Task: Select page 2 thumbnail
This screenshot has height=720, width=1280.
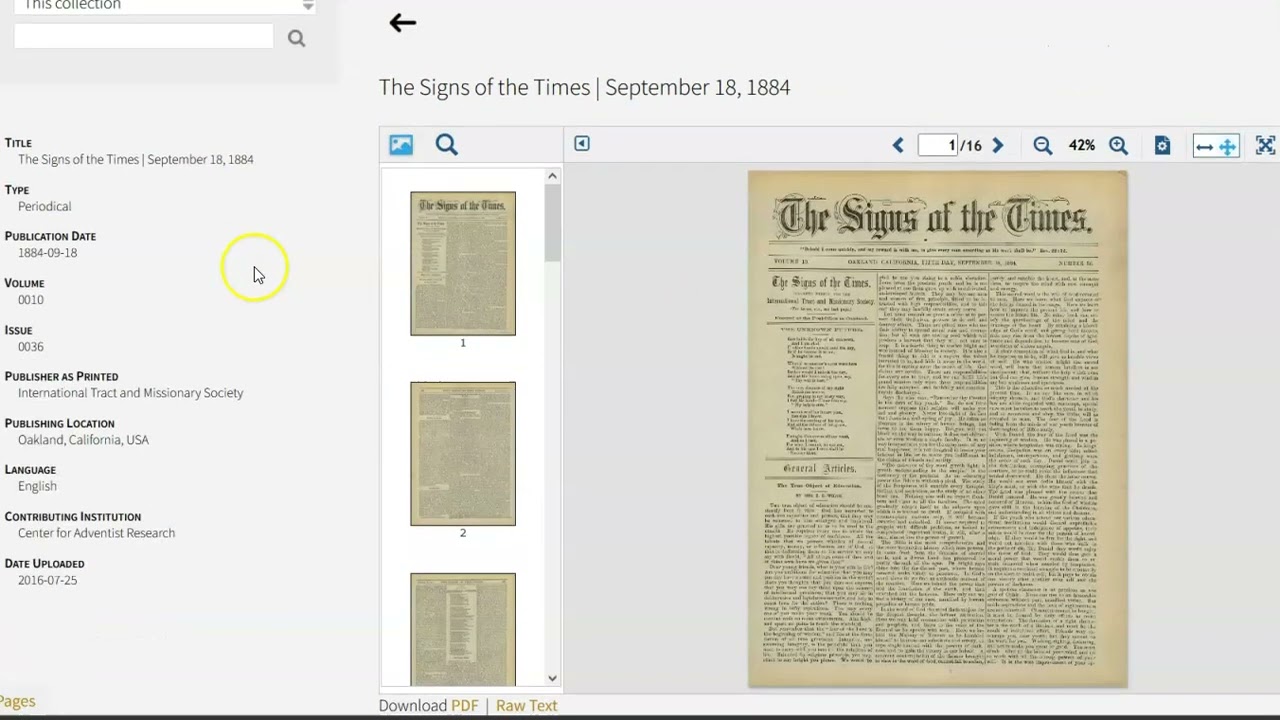Action: (x=463, y=454)
